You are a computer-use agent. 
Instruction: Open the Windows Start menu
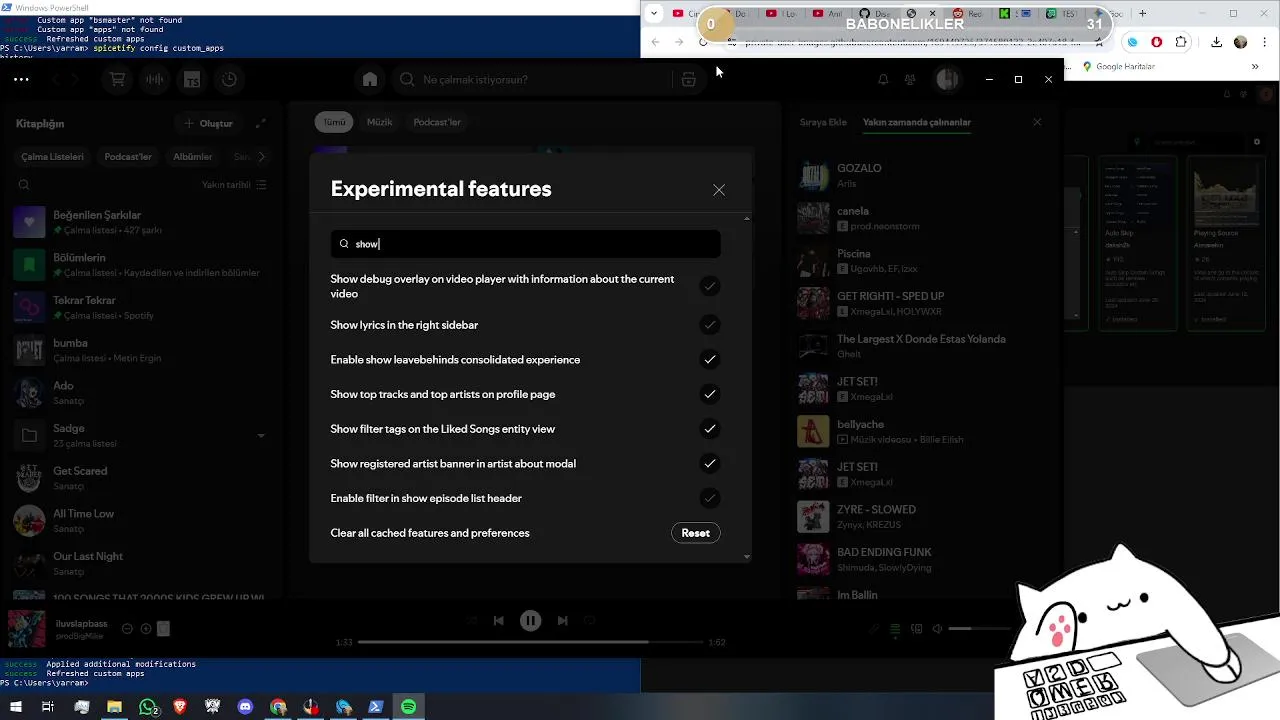click(x=16, y=707)
